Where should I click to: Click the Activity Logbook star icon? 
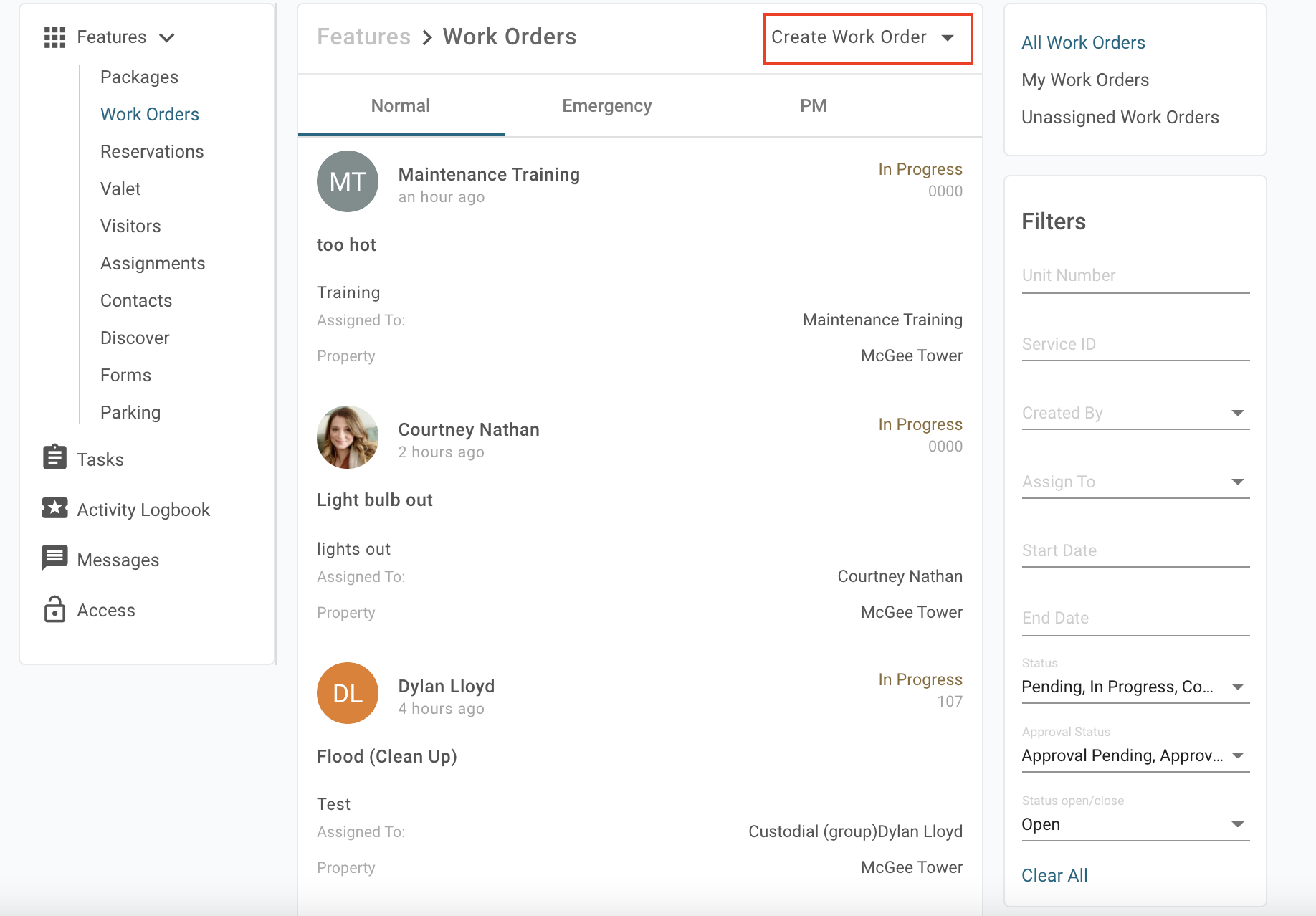point(54,508)
